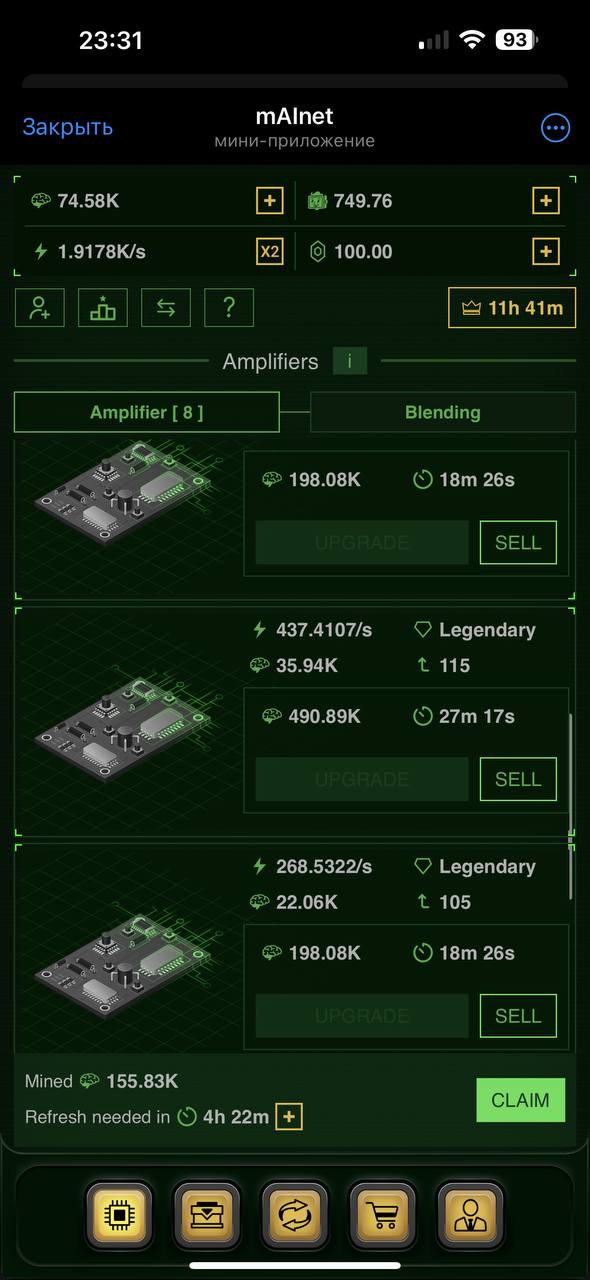Open the shopping cart store icon
The image size is (590, 1280).
pos(382,1215)
